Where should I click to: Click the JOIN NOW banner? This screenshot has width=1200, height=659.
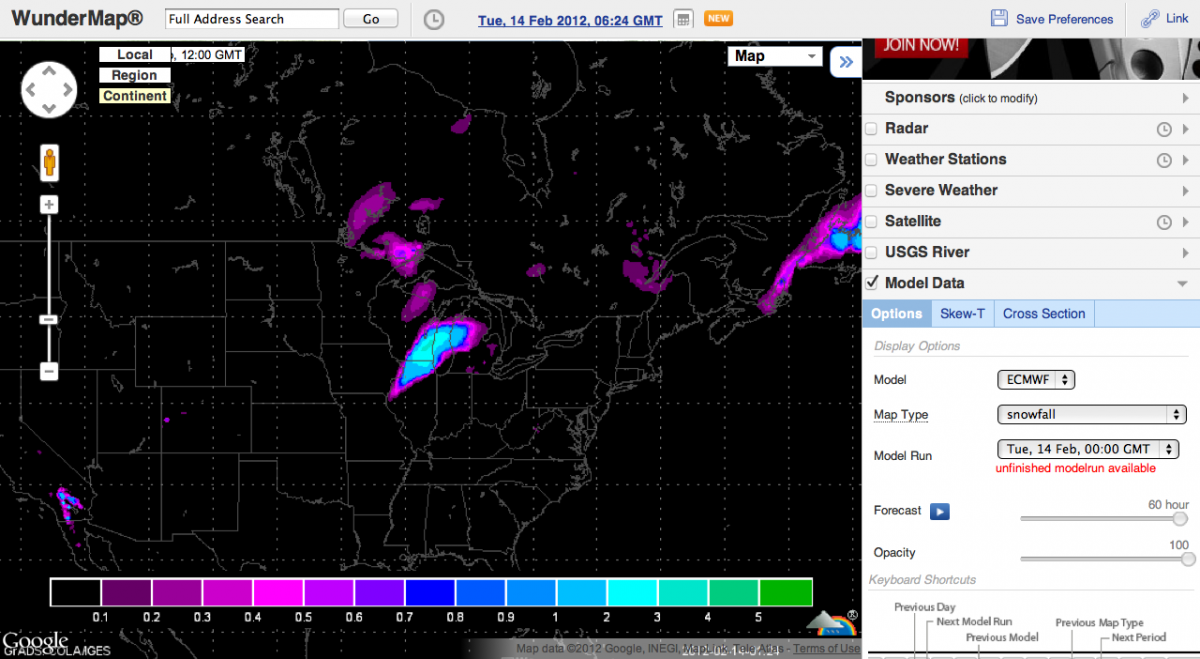(922, 45)
